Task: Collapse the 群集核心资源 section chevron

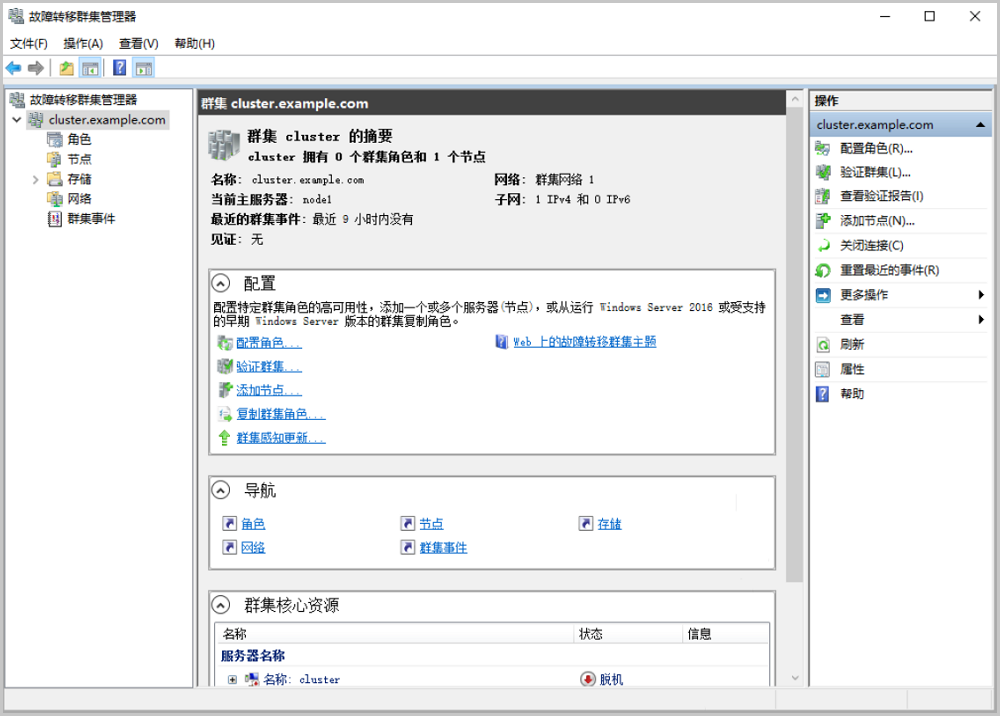Action: pyautogui.click(x=221, y=605)
